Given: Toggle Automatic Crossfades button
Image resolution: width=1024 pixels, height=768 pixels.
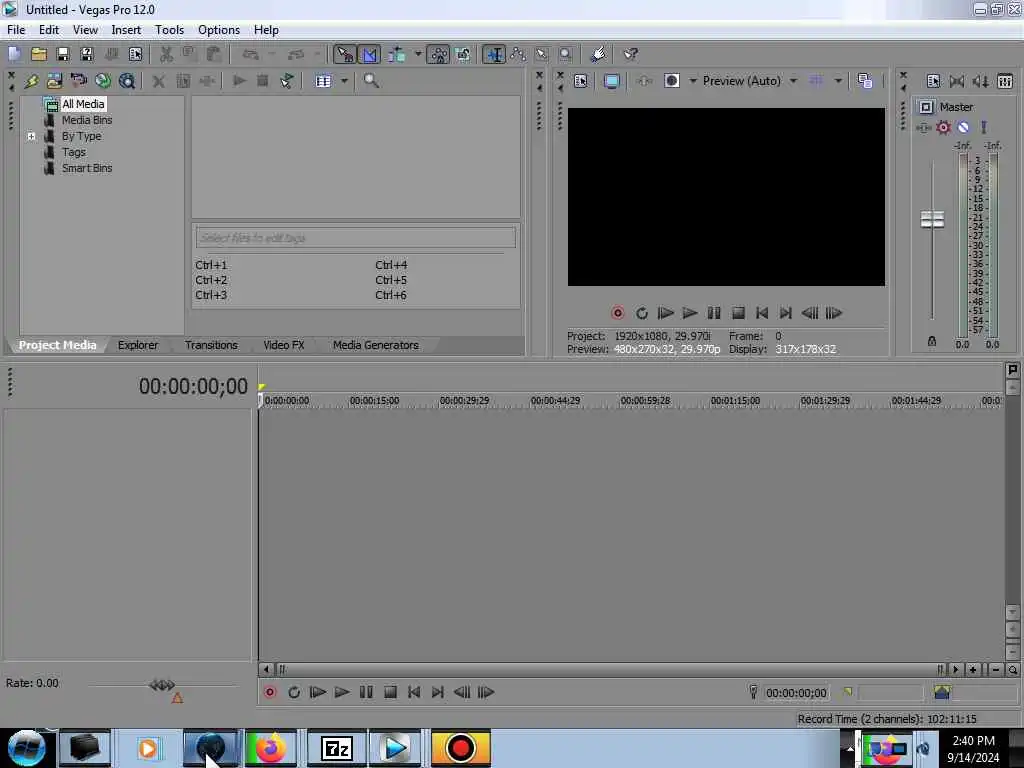Looking at the screenshot, I should click(x=369, y=54).
